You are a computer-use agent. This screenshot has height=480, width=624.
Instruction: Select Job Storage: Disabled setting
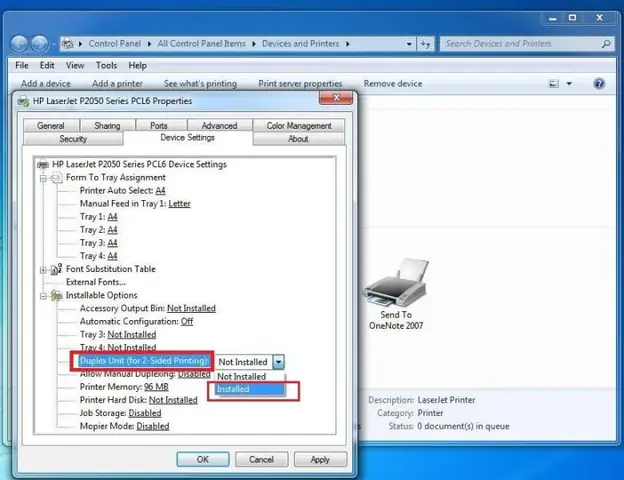point(121,413)
